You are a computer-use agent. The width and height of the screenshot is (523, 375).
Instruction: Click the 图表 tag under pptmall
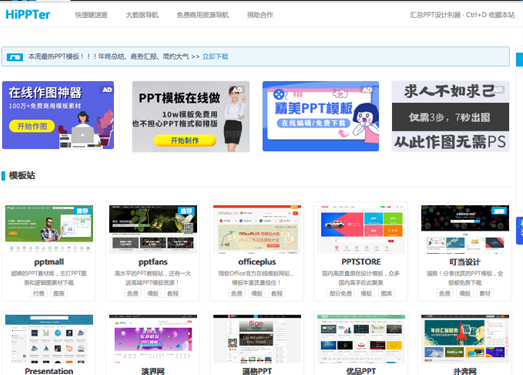coord(59,293)
